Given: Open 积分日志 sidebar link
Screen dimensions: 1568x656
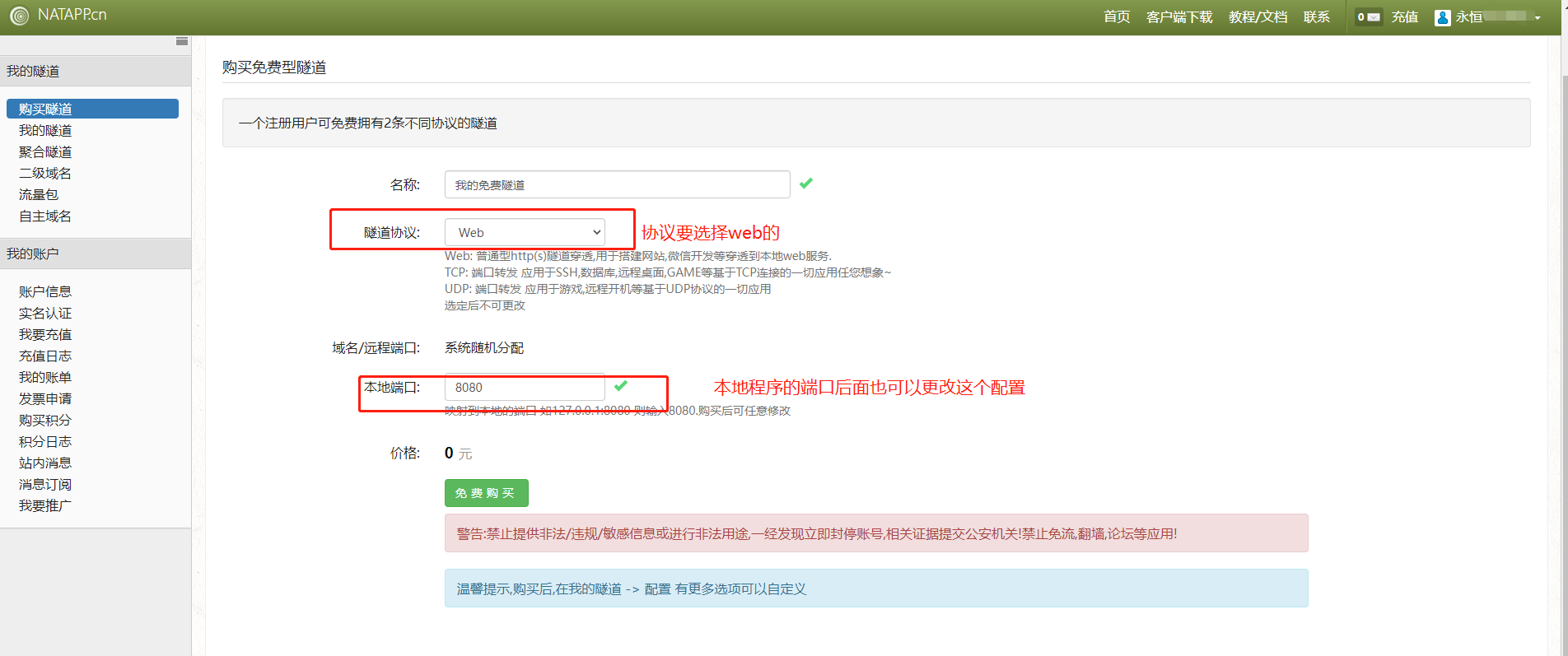Looking at the screenshot, I should (x=45, y=441).
